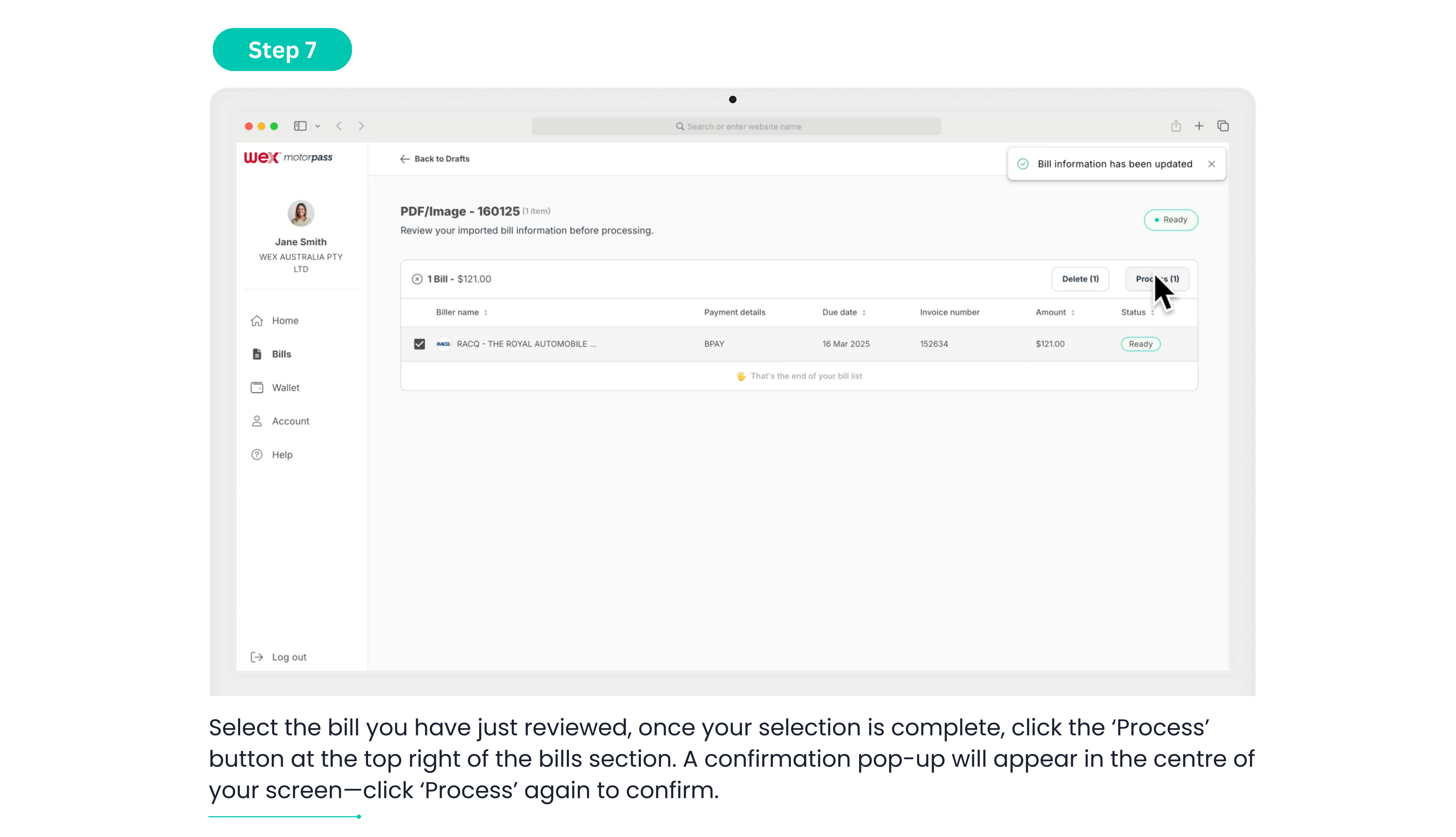
Task: Click the Log out icon
Action: click(257, 656)
